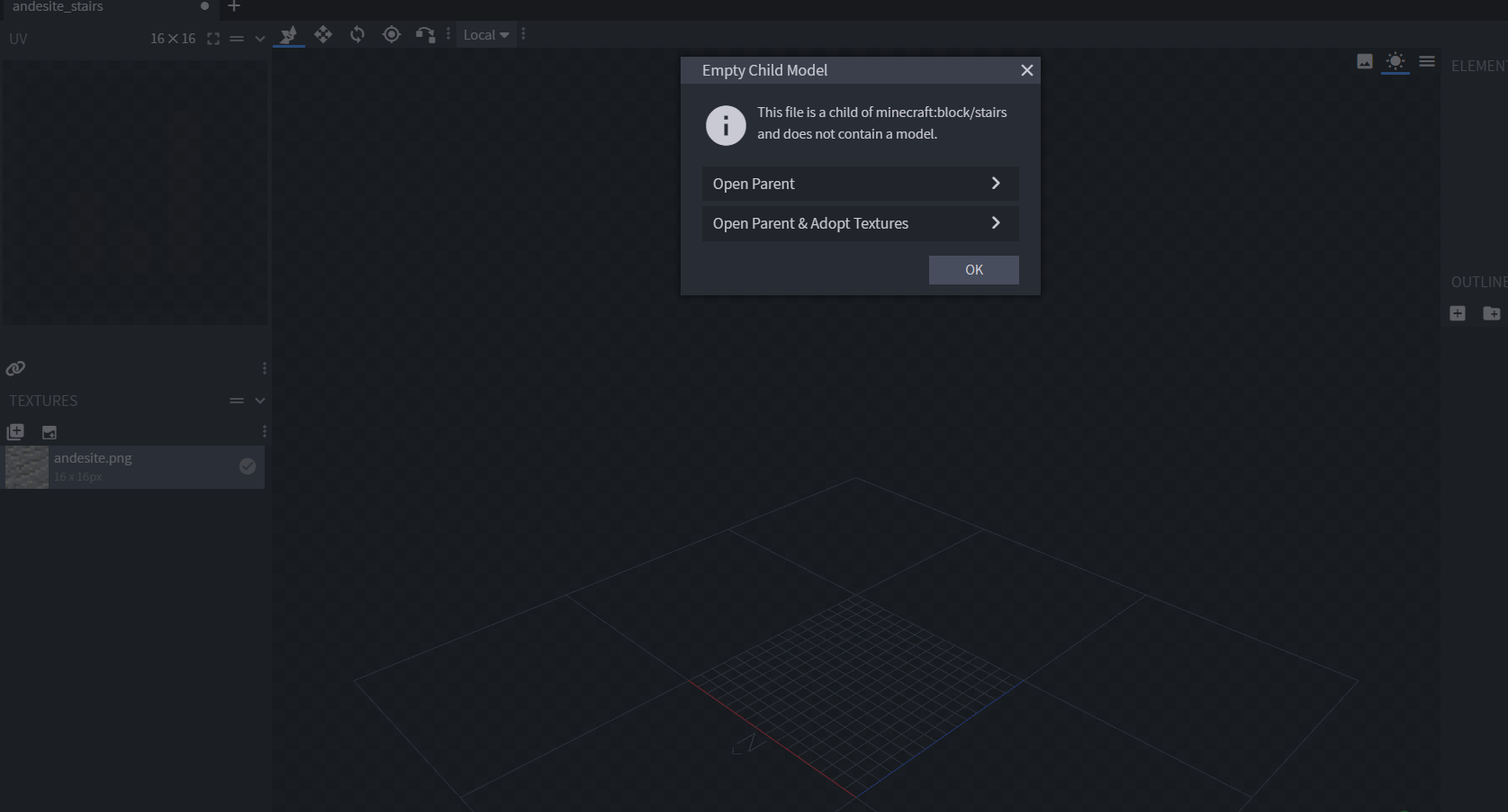Toggle the andesite.png saved checkmark
Viewport: 1508px width, 812px height.
click(248, 466)
